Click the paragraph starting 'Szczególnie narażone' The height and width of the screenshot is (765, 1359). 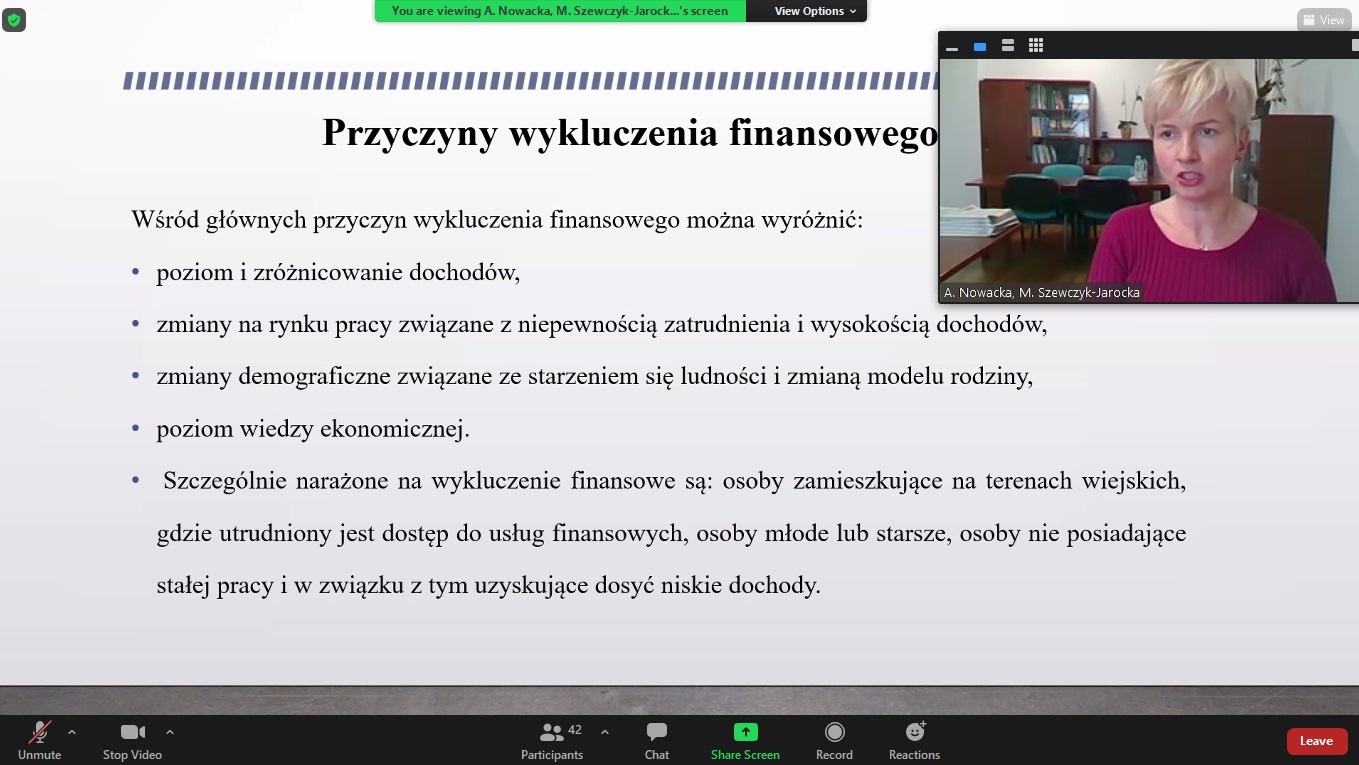pos(671,533)
